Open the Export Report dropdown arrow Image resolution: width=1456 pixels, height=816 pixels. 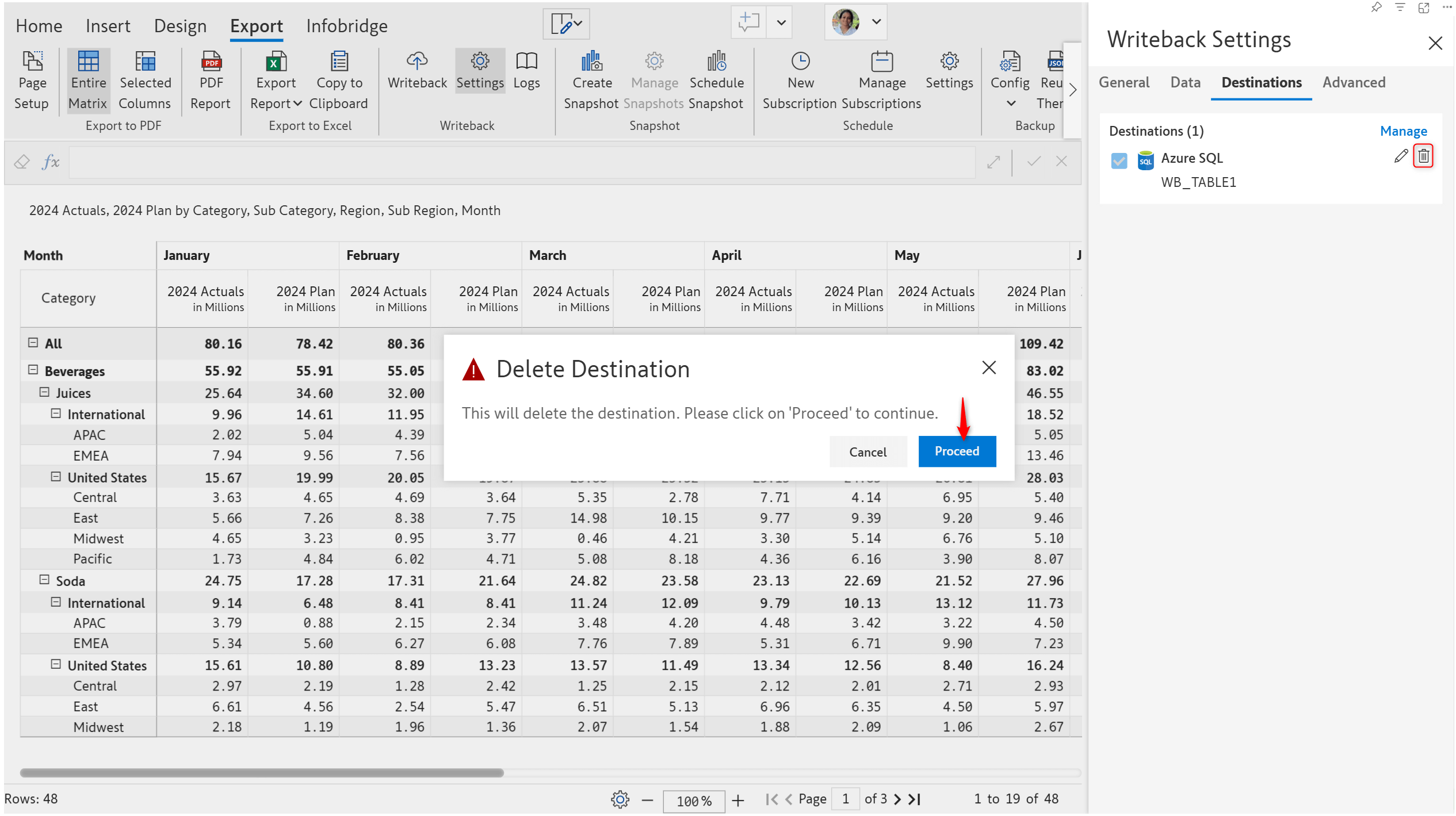[x=297, y=104]
